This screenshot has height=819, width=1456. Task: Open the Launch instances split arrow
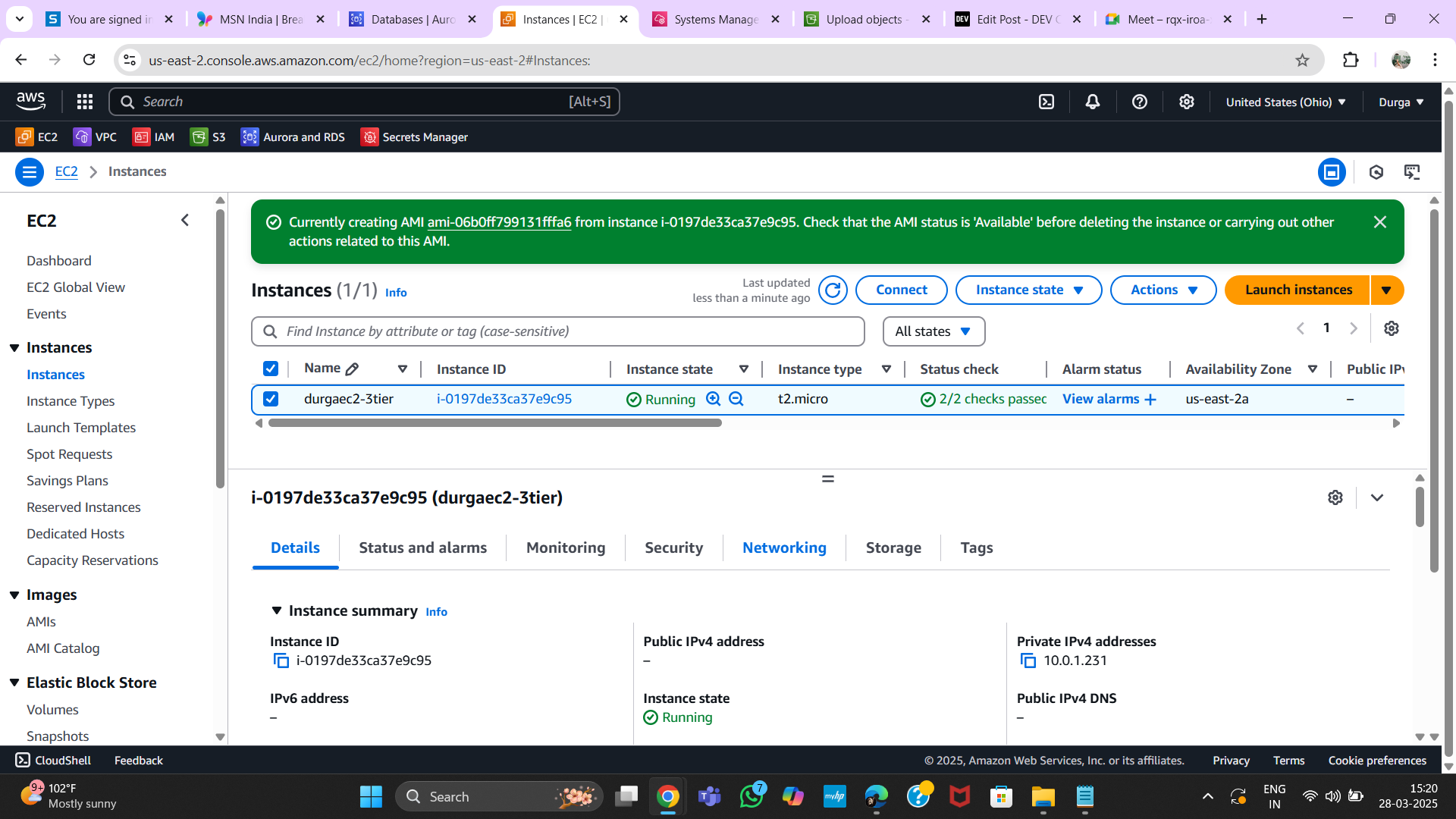[1387, 290]
